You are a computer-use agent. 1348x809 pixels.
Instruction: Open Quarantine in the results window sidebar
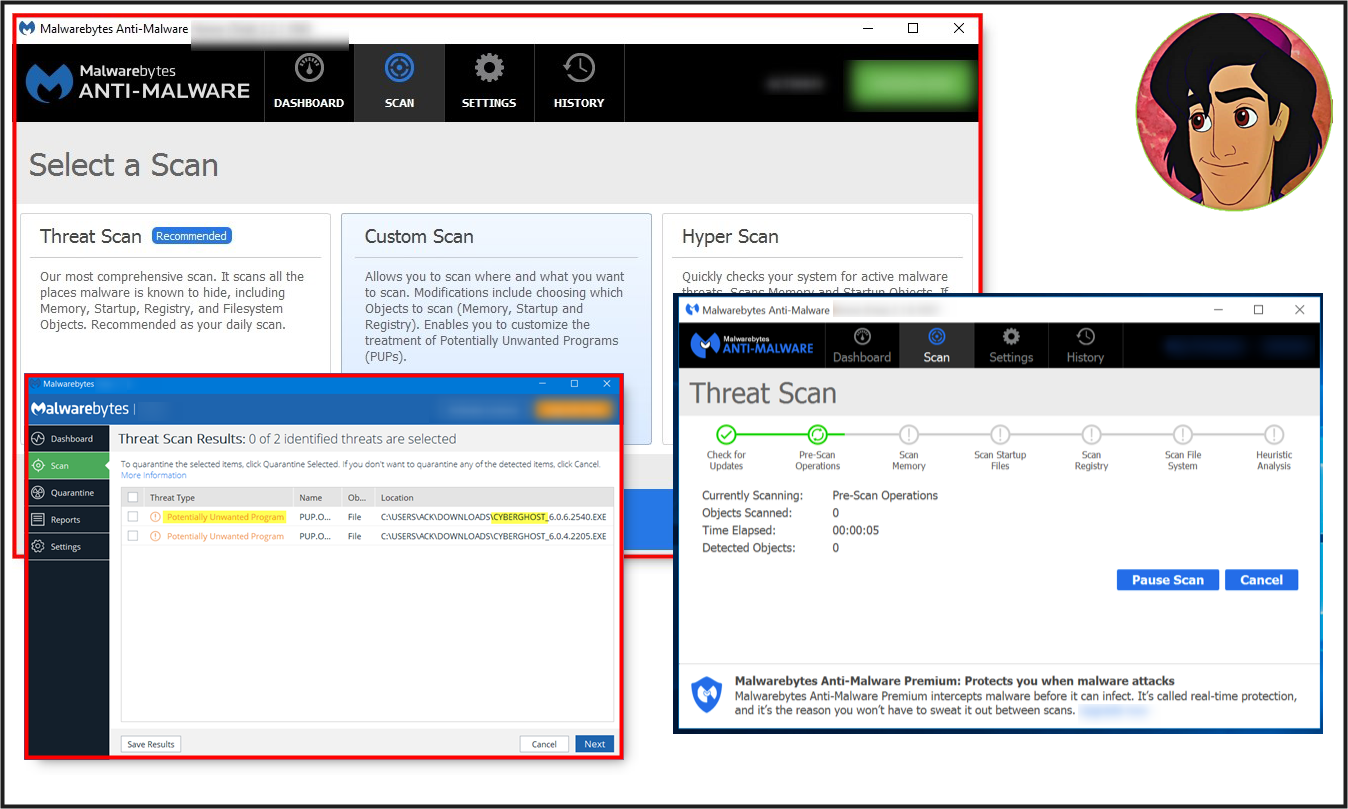69,493
